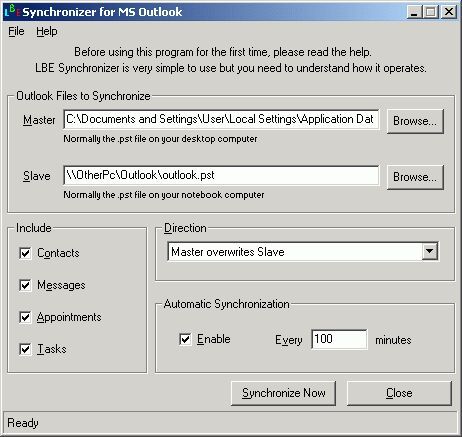Click the 'Slave' field label
The width and height of the screenshot is (462, 437).
click(x=37, y=176)
